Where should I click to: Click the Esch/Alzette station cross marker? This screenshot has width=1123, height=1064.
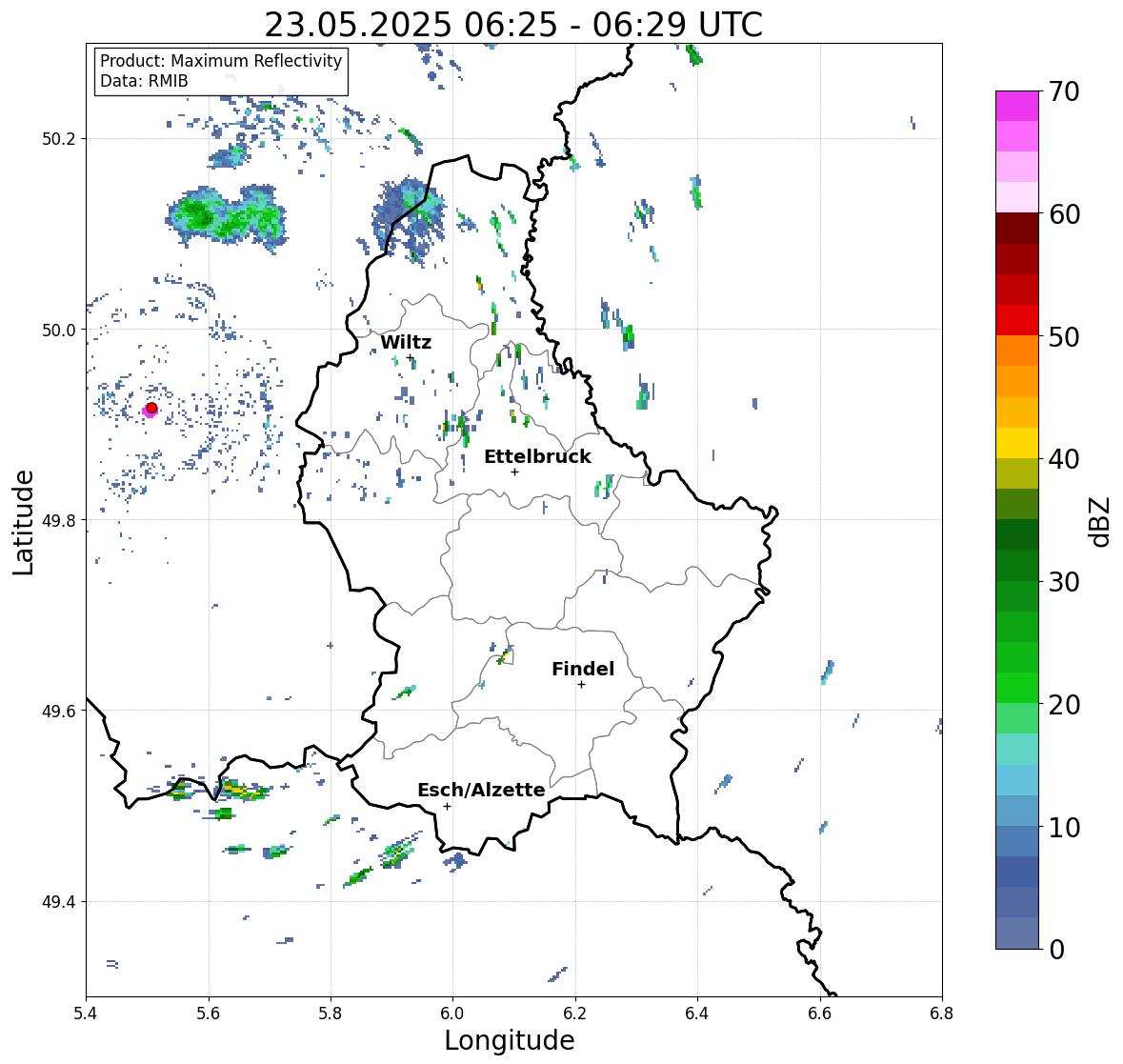tap(447, 806)
